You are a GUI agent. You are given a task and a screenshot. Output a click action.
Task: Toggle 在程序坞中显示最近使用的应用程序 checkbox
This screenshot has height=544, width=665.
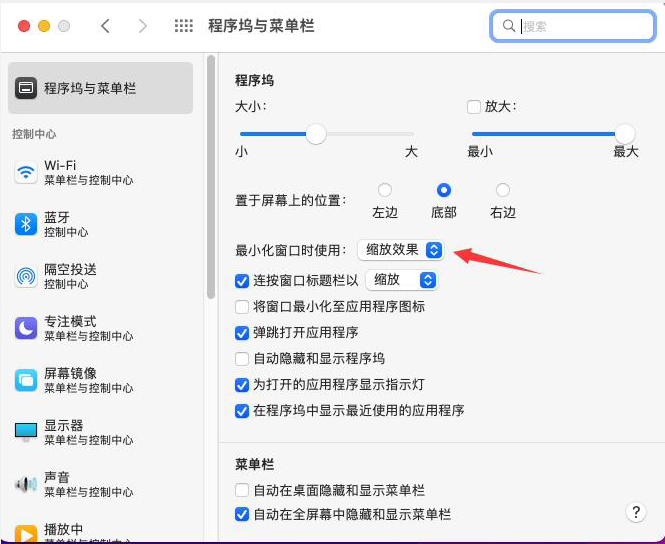click(242, 411)
